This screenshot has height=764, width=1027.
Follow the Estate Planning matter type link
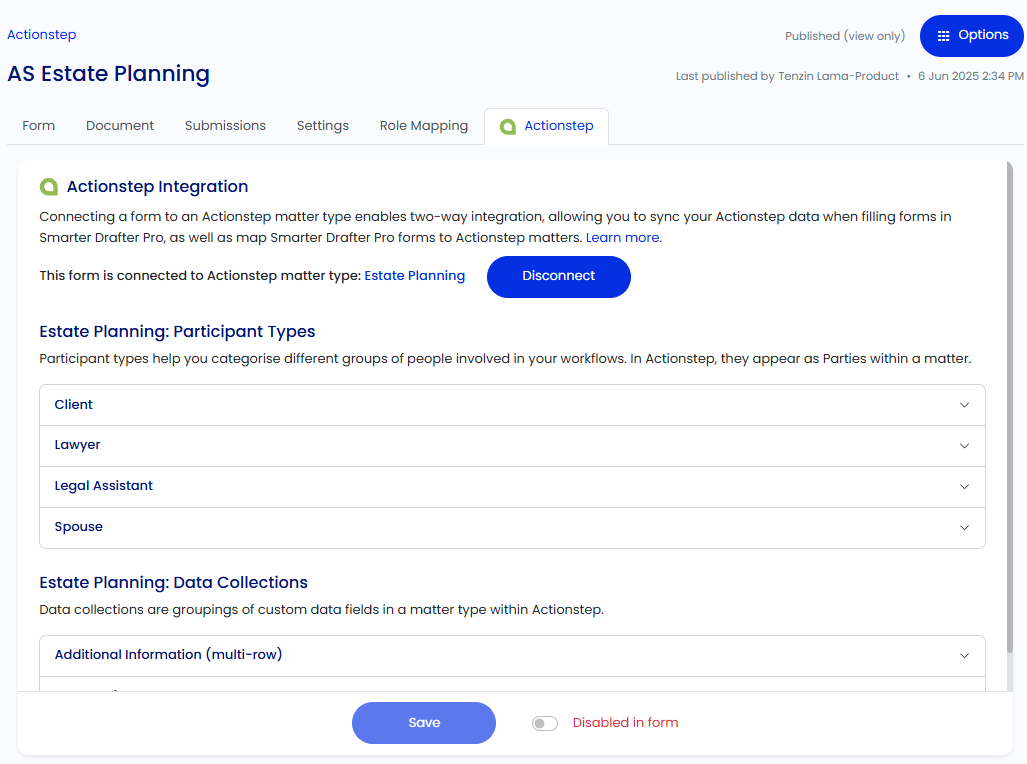point(415,276)
